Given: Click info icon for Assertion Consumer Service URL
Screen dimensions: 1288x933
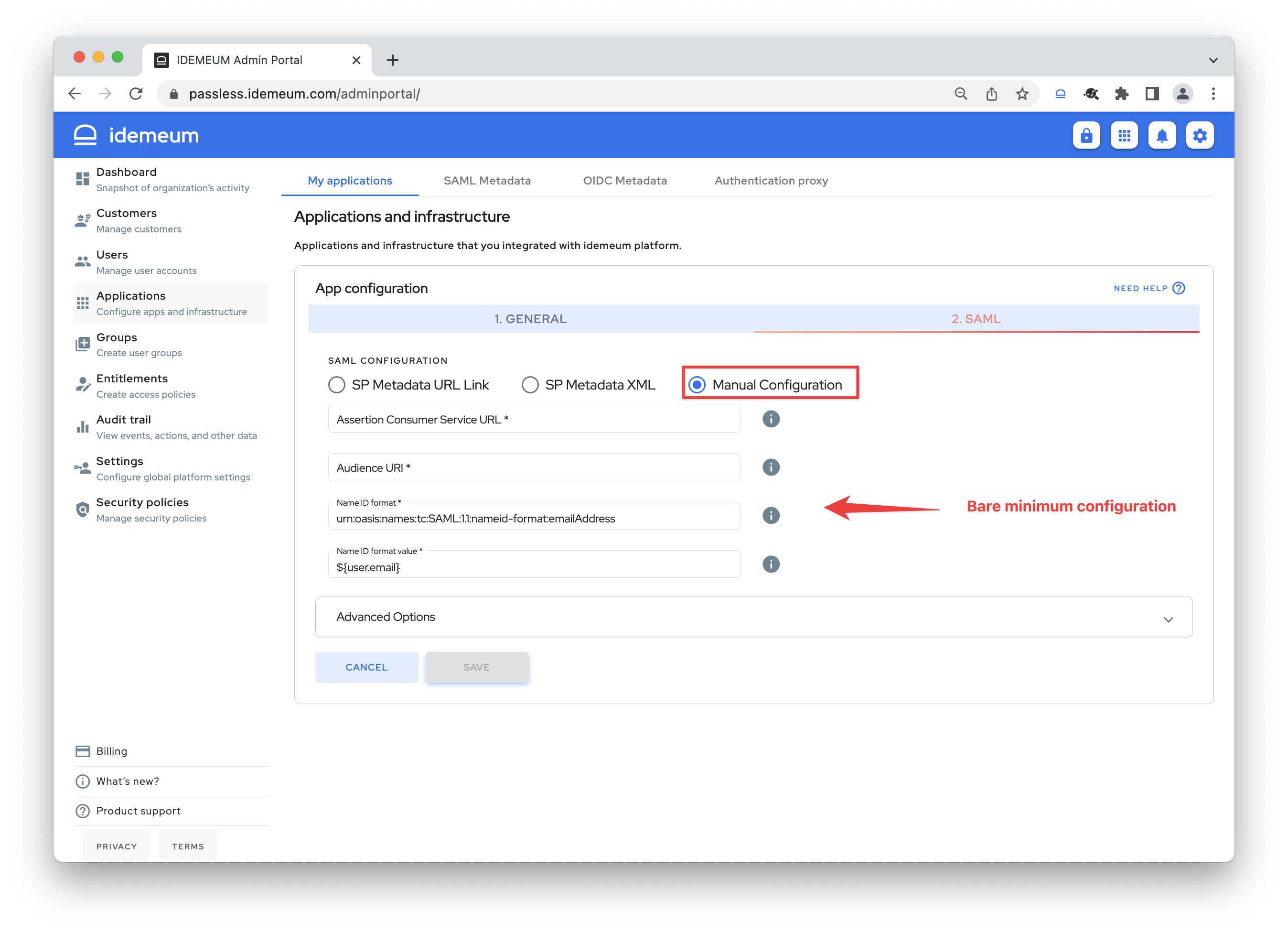Looking at the screenshot, I should click(x=771, y=419).
